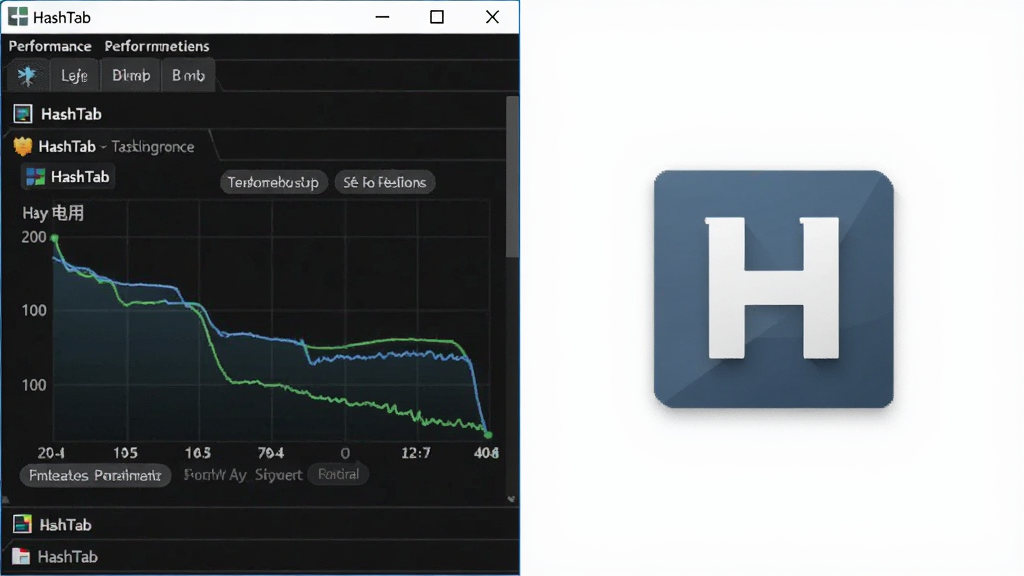1024x576 pixels.
Task: Switch to the Dimb tab
Action: pyautogui.click(x=131, y=76)
